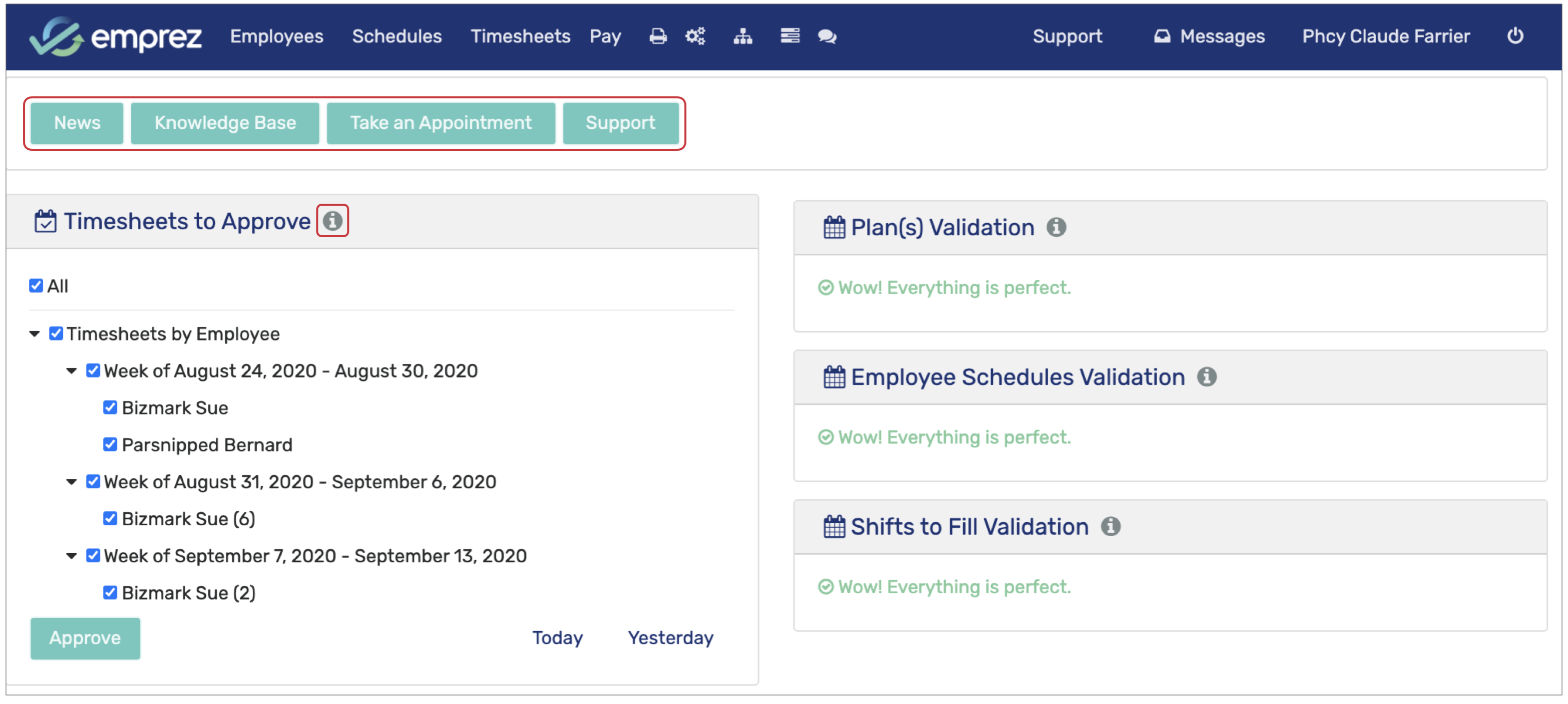Click the power logout icon
This screenshot has width=1568, height=704.
click(1515, 36)
